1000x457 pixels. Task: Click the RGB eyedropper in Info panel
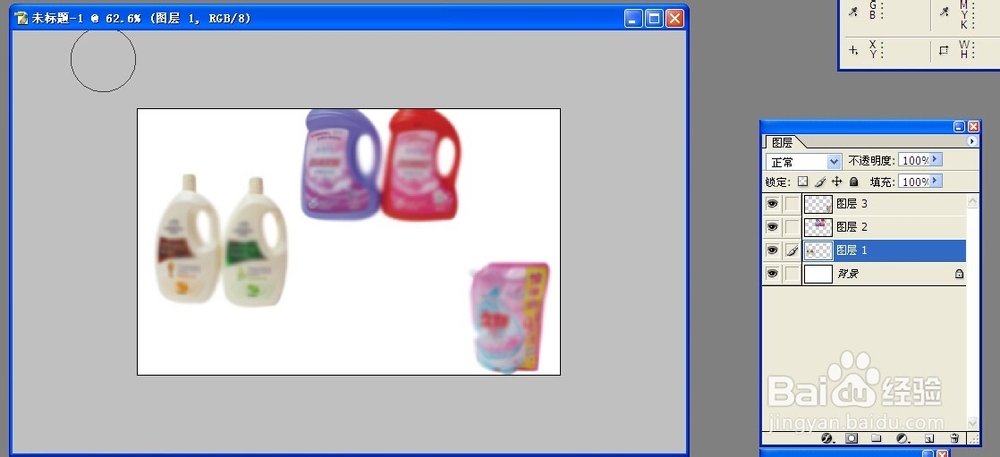[853, 11]
